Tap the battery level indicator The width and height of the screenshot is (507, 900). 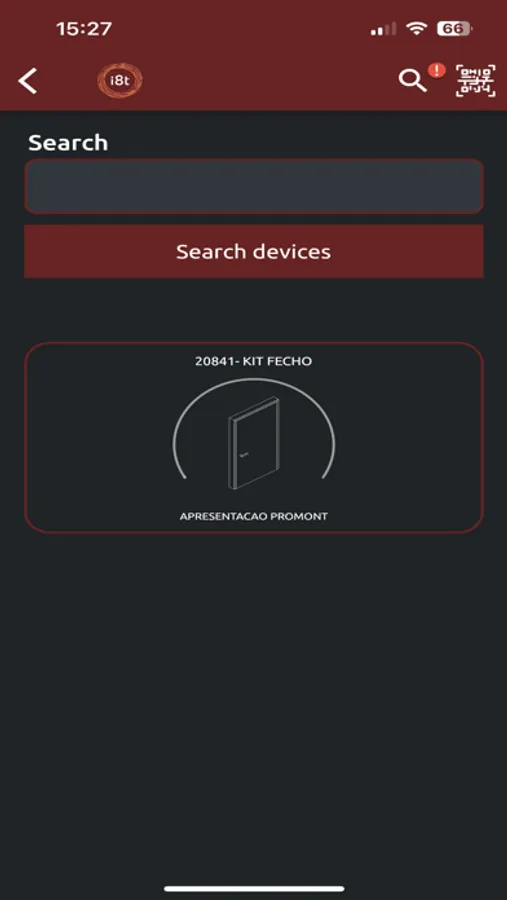[x=454, y=29]
